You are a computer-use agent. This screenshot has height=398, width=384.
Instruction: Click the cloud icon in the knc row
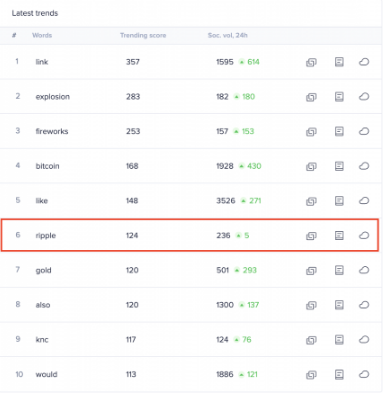(x=364, y=339)
